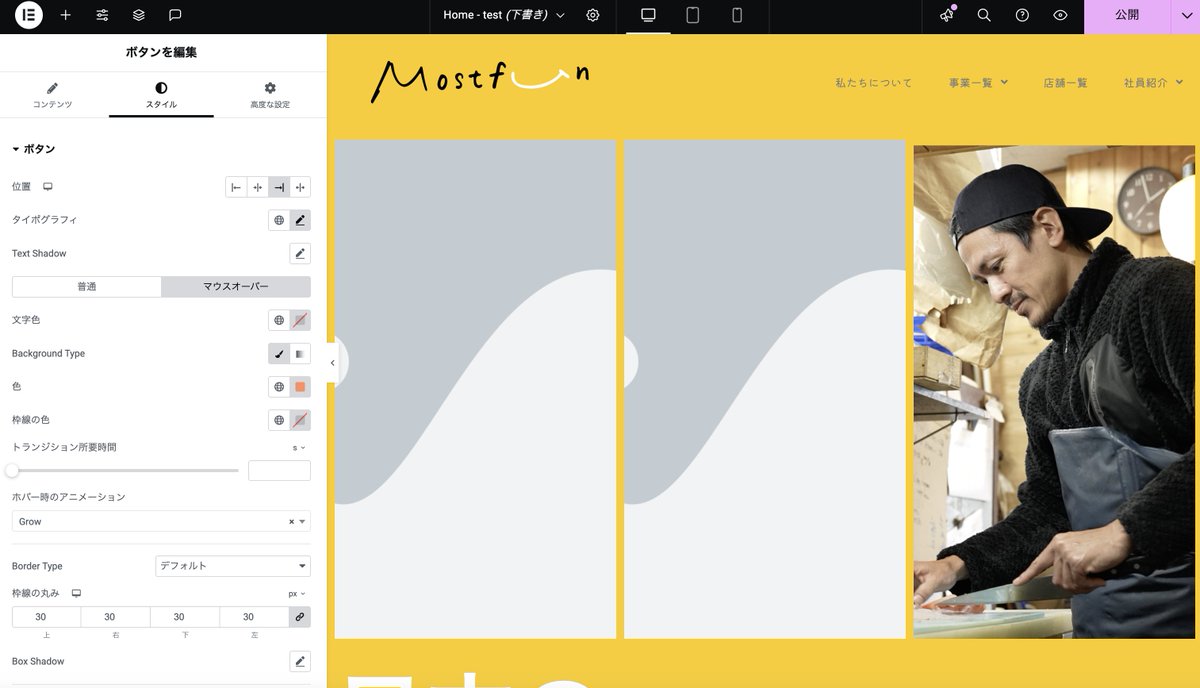
Task: Align button position to center
Action: click(257, 187)
